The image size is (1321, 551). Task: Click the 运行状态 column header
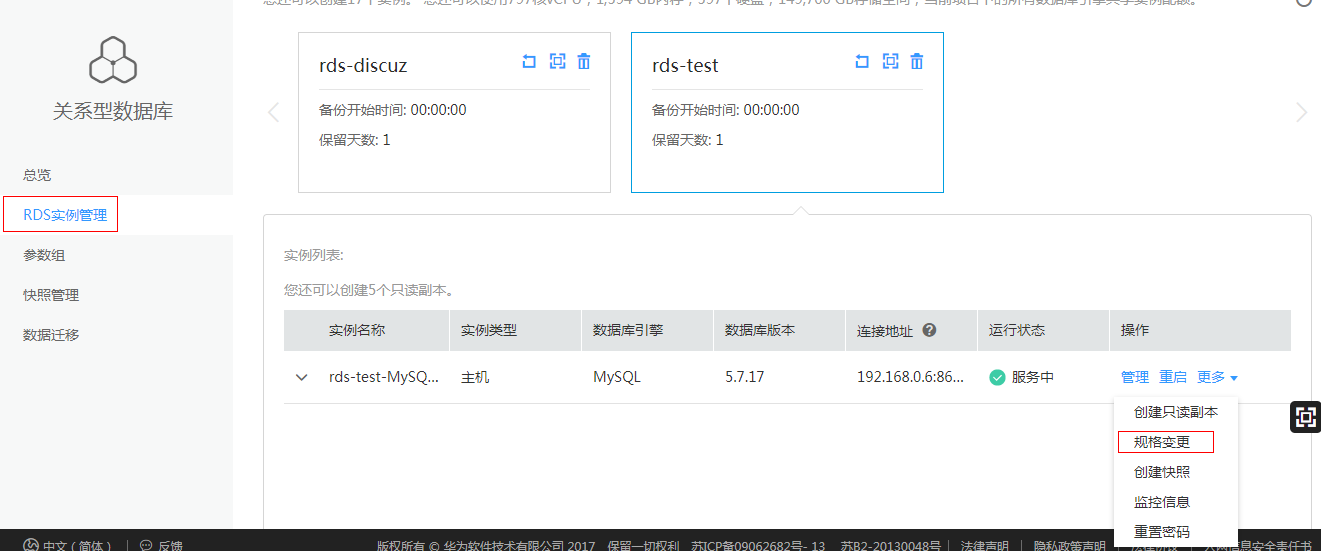pos(1017,330)
